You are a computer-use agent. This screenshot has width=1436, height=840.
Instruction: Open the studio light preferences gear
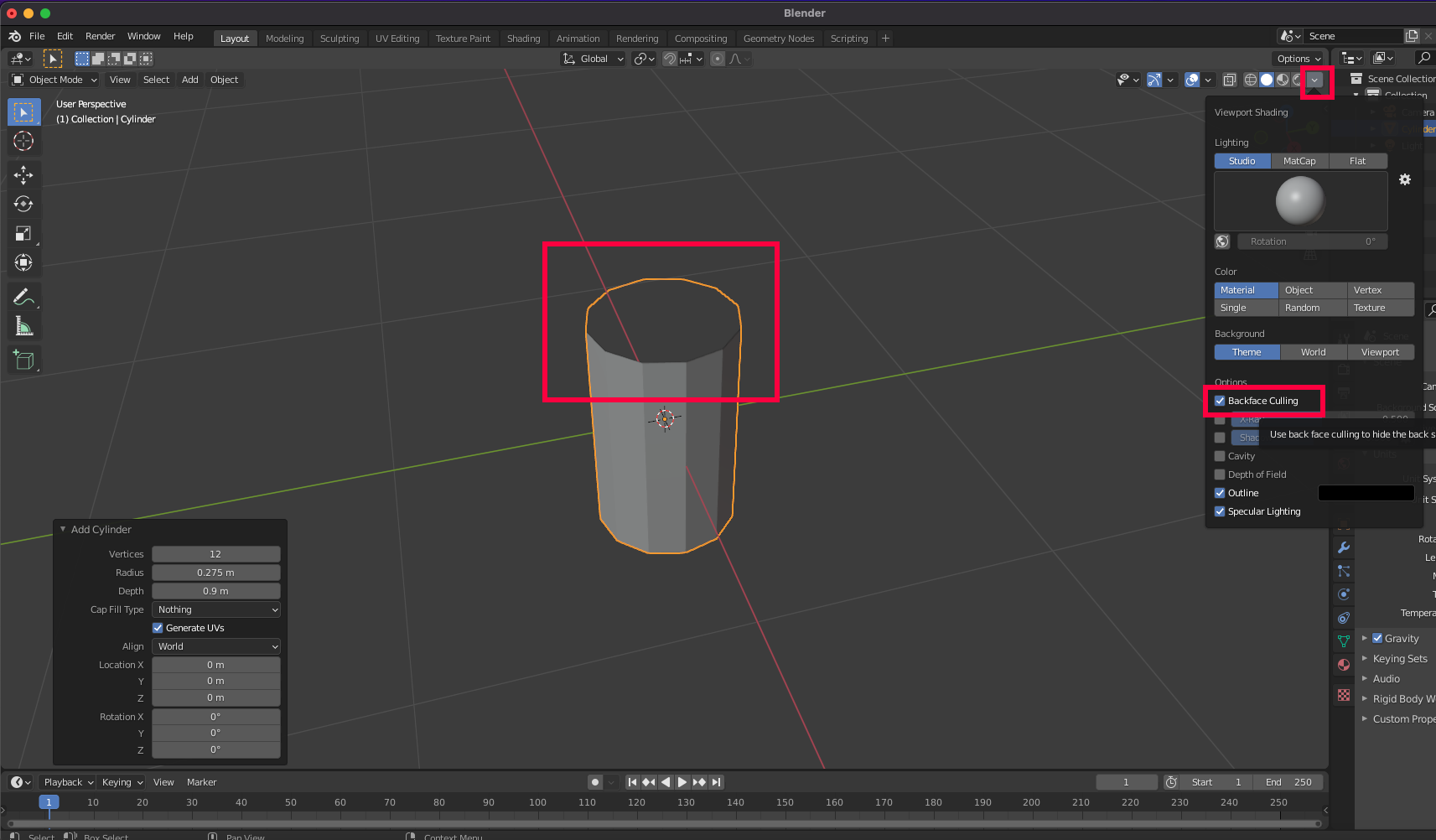click(x=1405, y=179)
